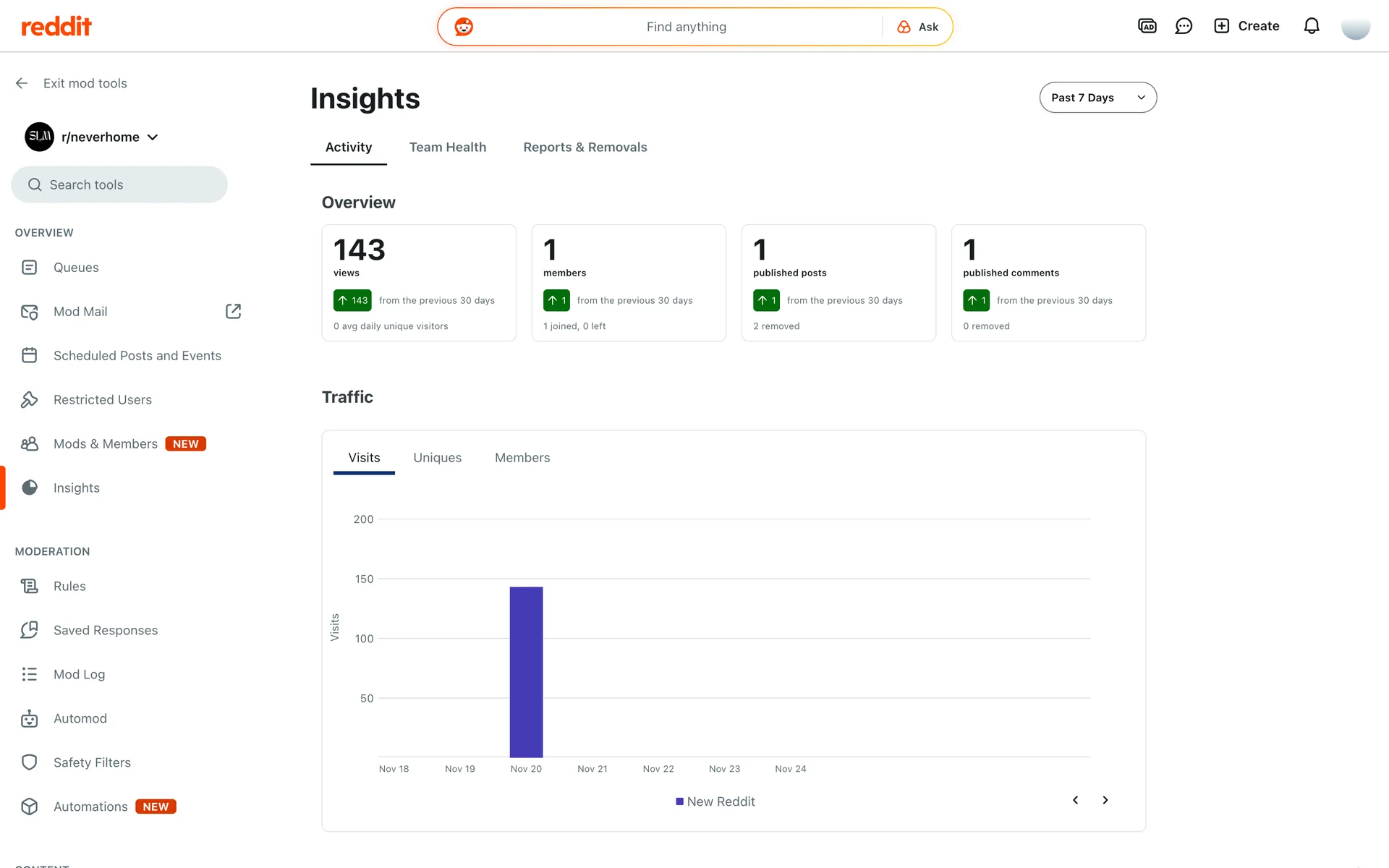This screenshot has width=1389, height=868.
Task: Click the Ask button in search bar
Action: click(917, 27)
